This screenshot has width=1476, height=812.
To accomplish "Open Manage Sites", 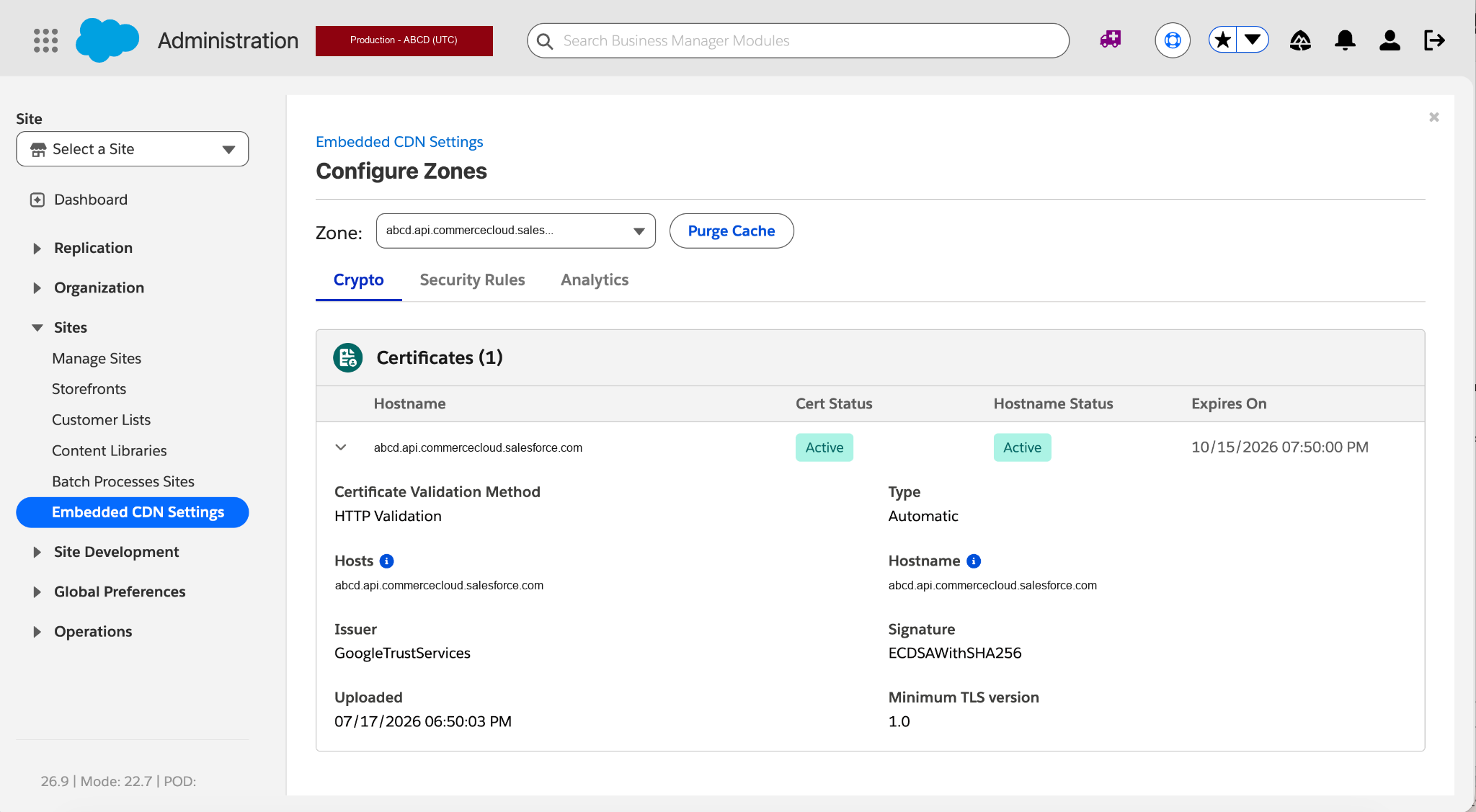I will point(97,358).
